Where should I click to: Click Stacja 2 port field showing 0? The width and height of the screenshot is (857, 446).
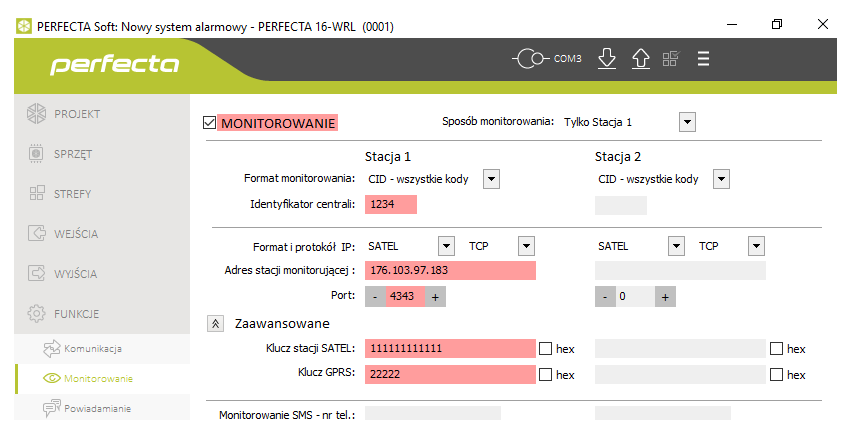click(x=635, y=297)
